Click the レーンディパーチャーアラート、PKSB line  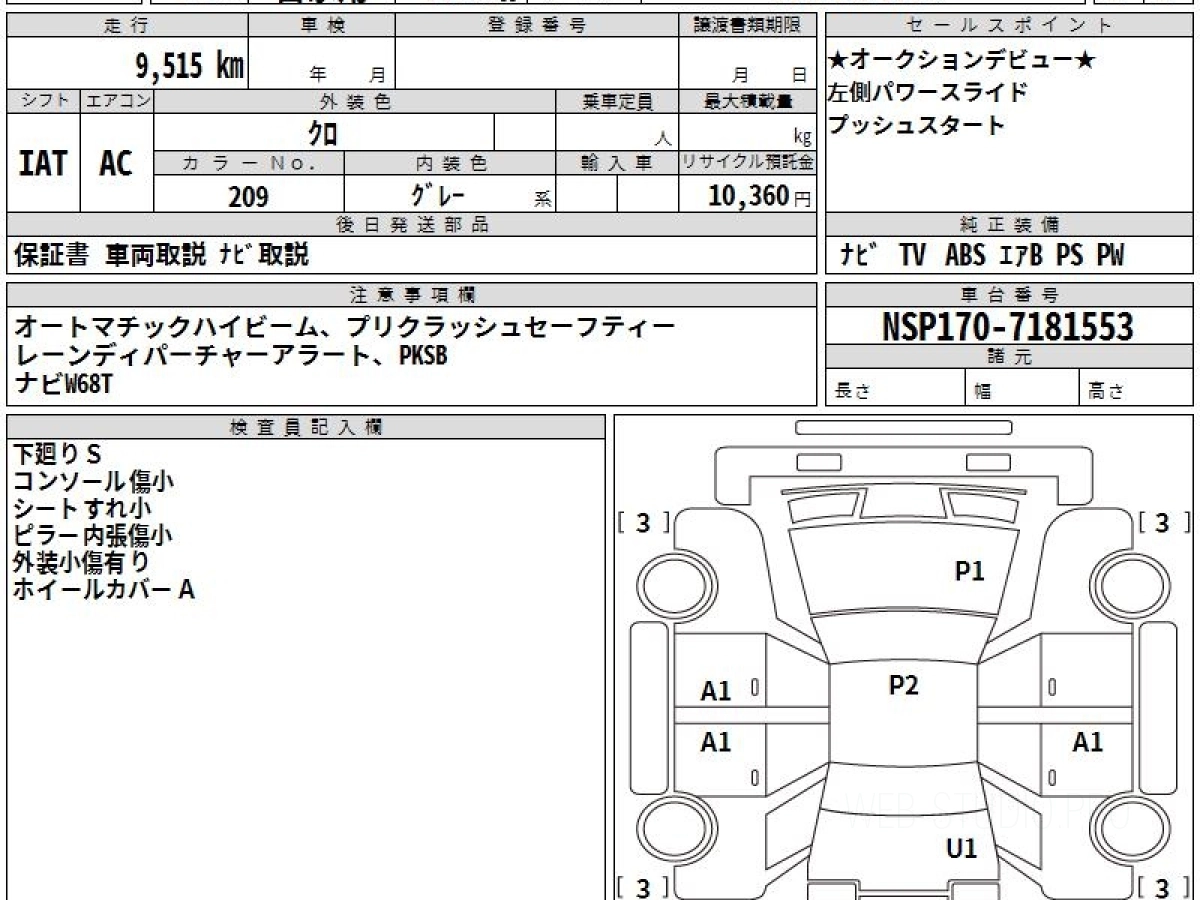coord(230,355)
